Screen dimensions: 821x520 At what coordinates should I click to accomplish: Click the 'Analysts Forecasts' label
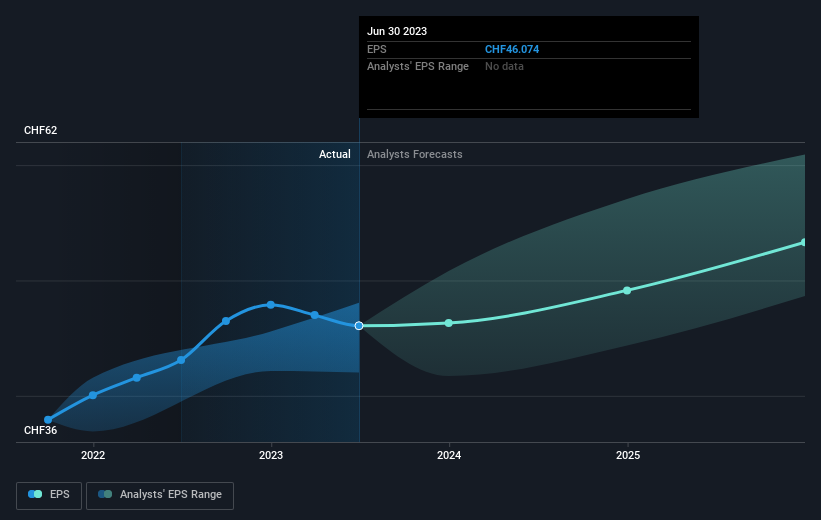[x=415, y=154]
